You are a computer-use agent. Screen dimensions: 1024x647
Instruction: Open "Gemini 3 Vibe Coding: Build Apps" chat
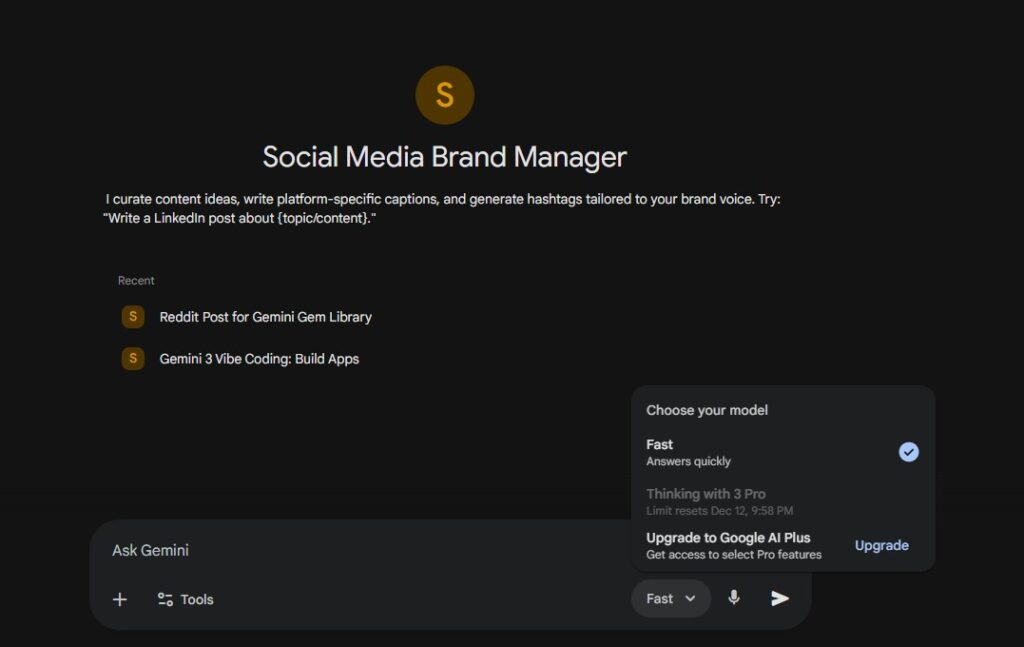(259, 359)
